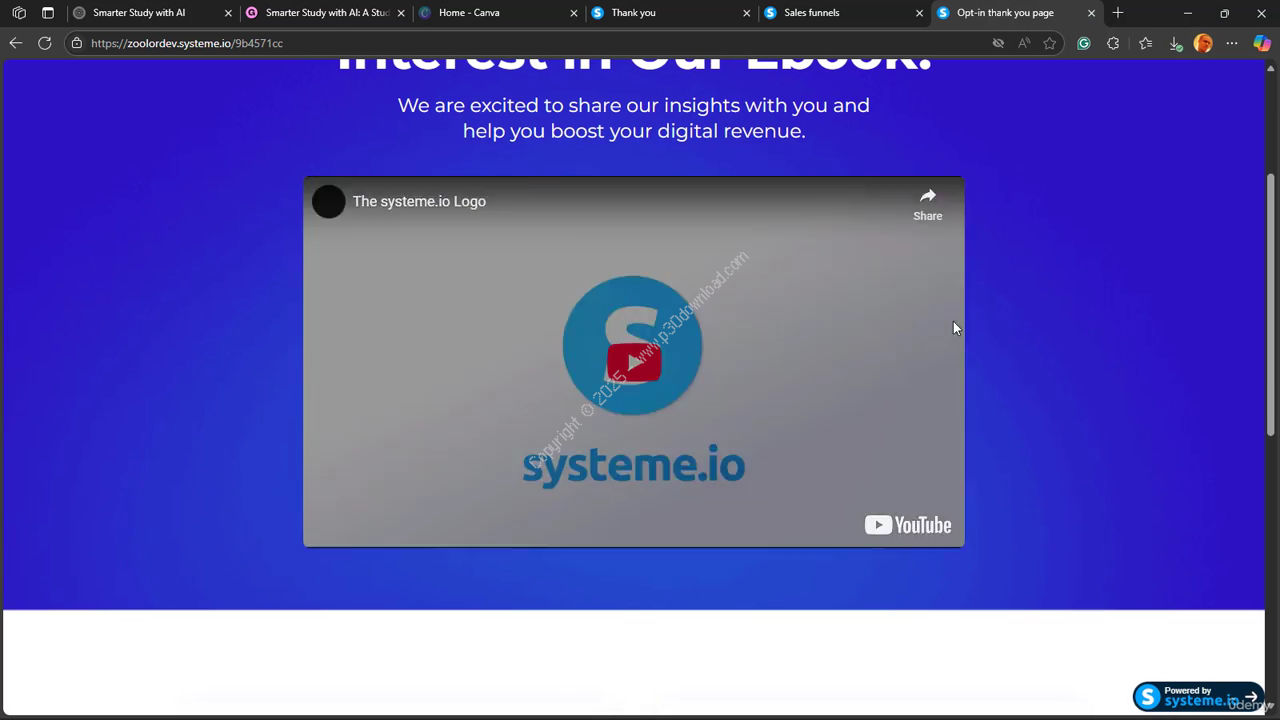Viewport: 1280px width, 720px height.
Task: Open the Grammarly extension icon
Action: pos(1083,43)
